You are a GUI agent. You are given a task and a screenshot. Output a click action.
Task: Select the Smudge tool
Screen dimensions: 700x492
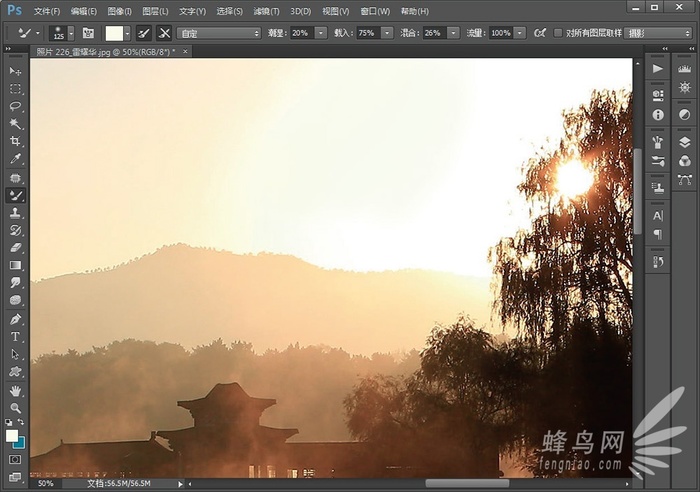pos(15,283)
